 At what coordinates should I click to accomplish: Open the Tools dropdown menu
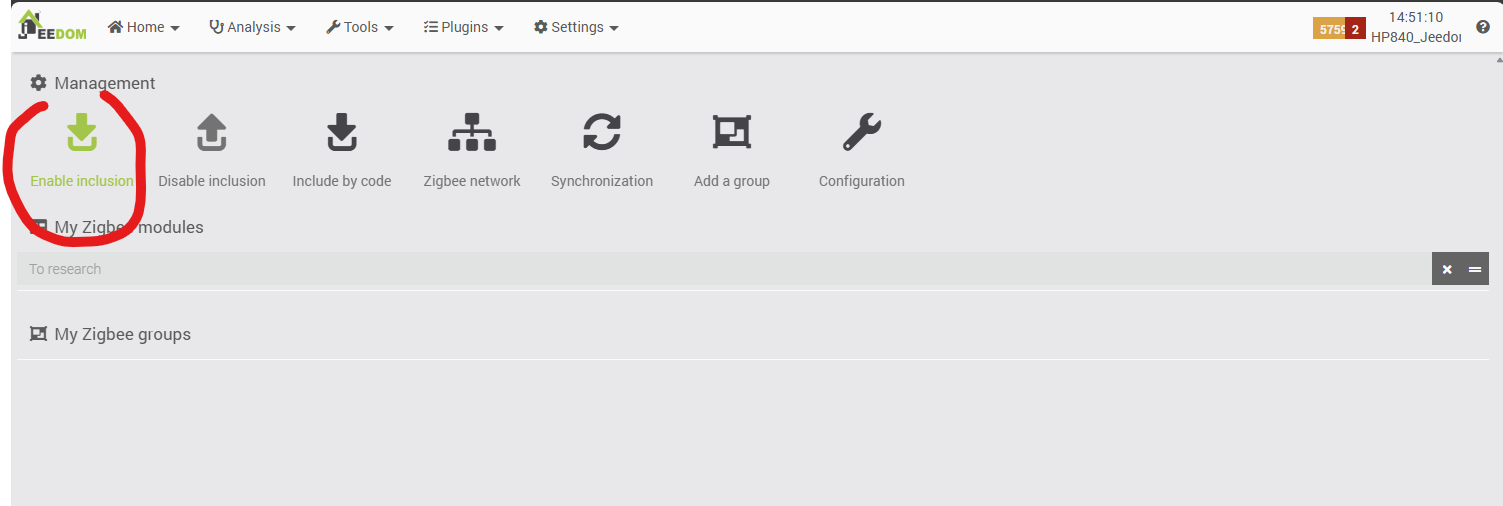360,27
